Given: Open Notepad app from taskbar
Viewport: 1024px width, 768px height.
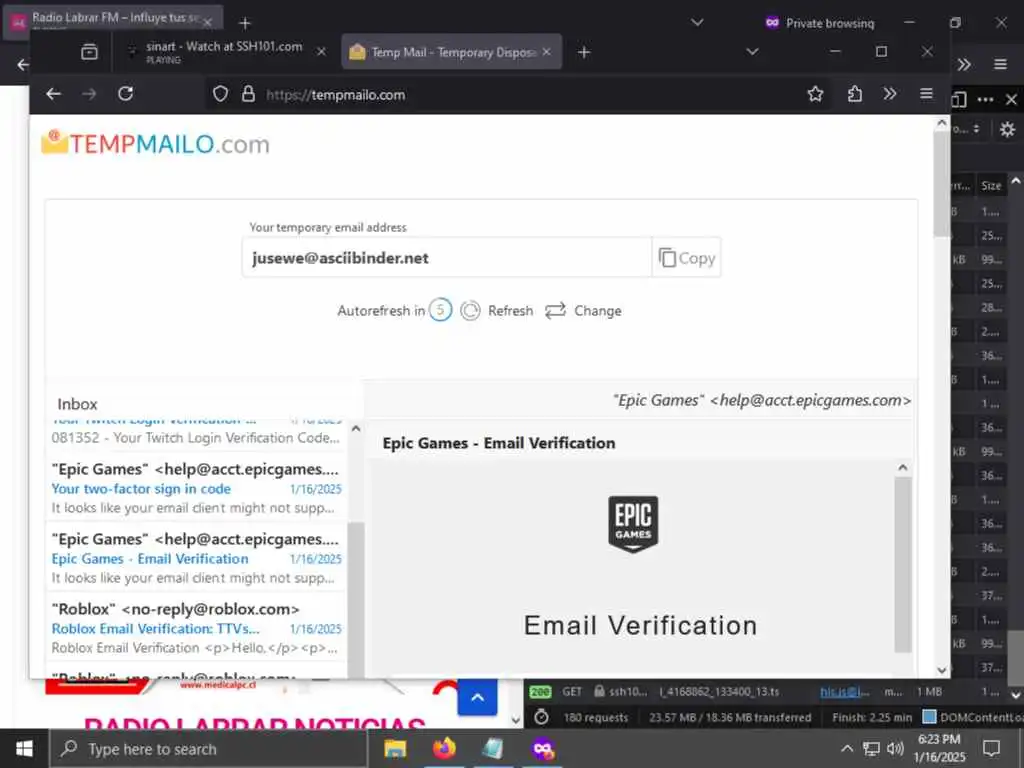Looking at the screenshot, I should (x=493, y=748).
